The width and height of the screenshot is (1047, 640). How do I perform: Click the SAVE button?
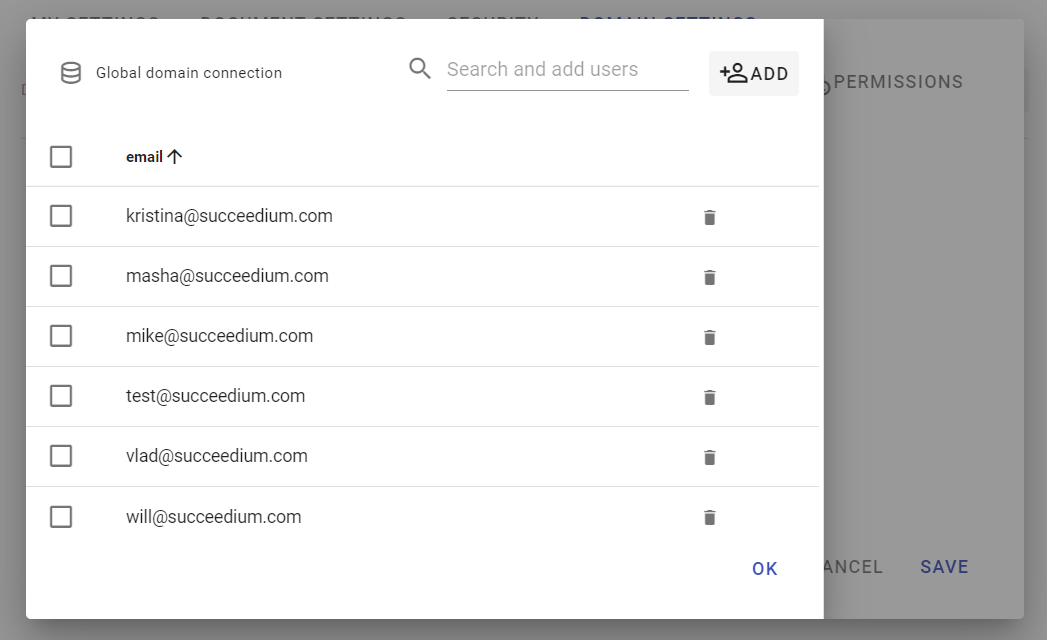pos(944,567)
